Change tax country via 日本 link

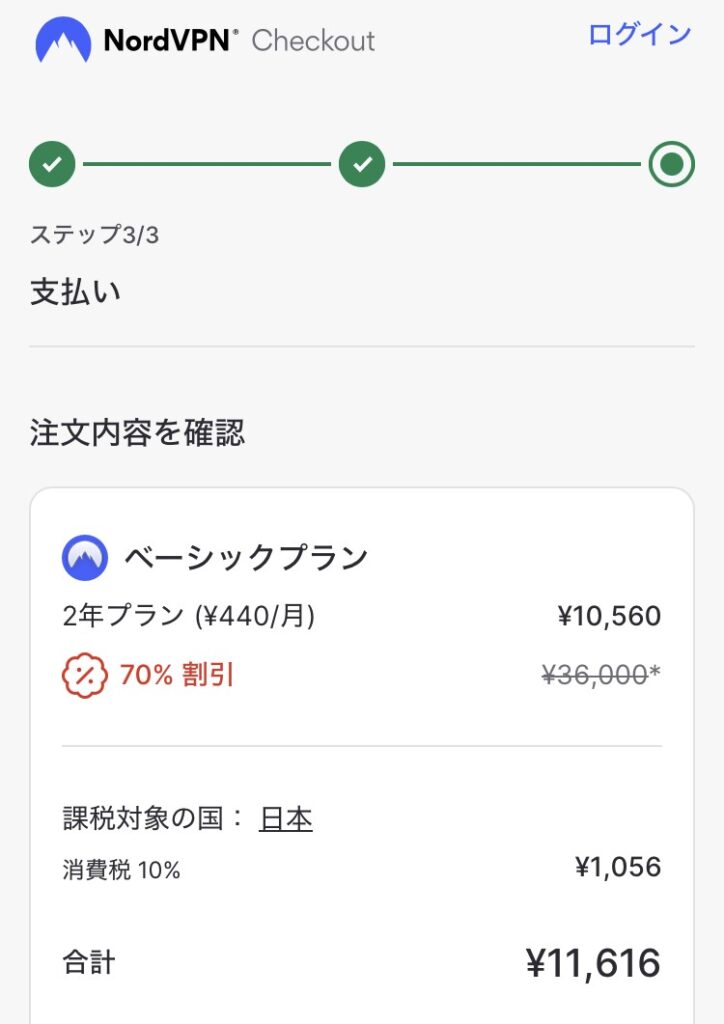286,819
